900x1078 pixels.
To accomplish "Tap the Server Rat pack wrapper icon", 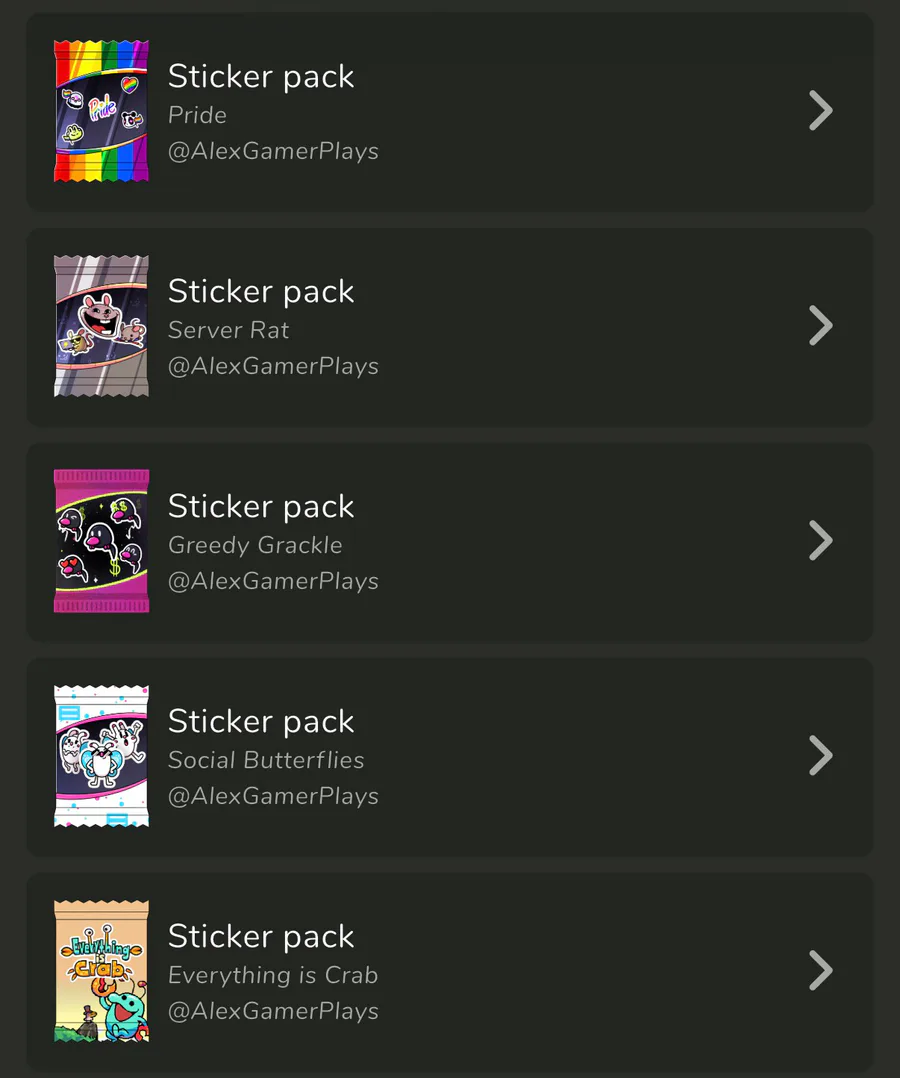I will 101,326.
